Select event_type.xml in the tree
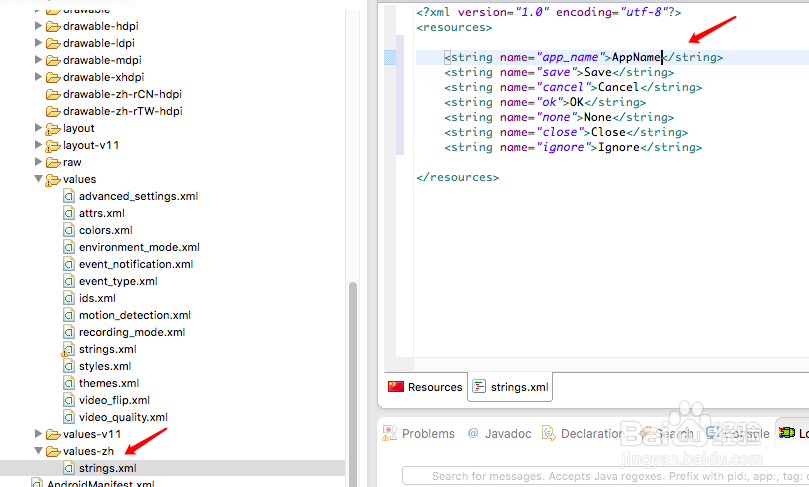The image size is (809, 487). 118,281
